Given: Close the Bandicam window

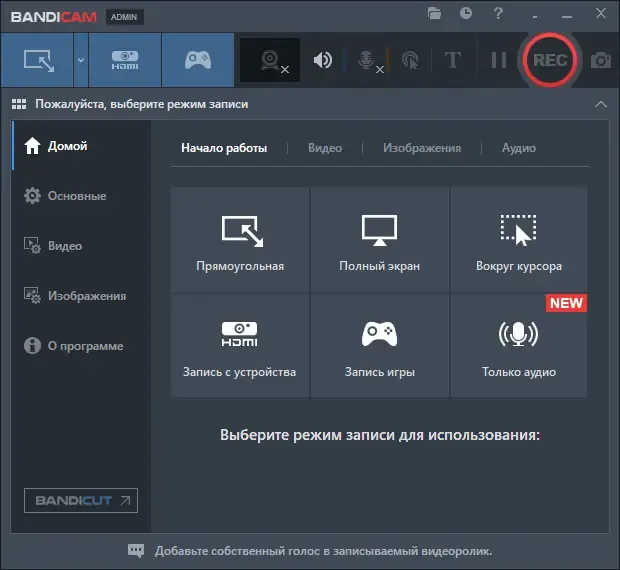Looking at the screenshot, I should [601, 13].
